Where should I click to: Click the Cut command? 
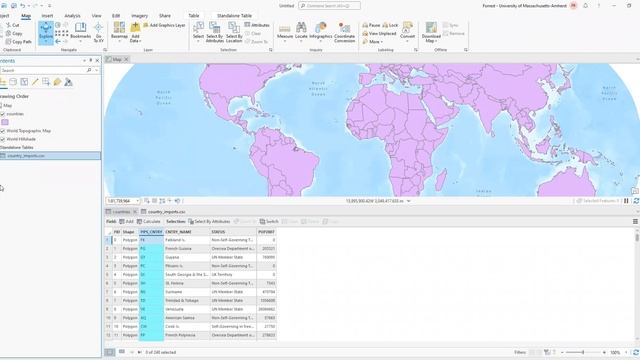[13, 25]
